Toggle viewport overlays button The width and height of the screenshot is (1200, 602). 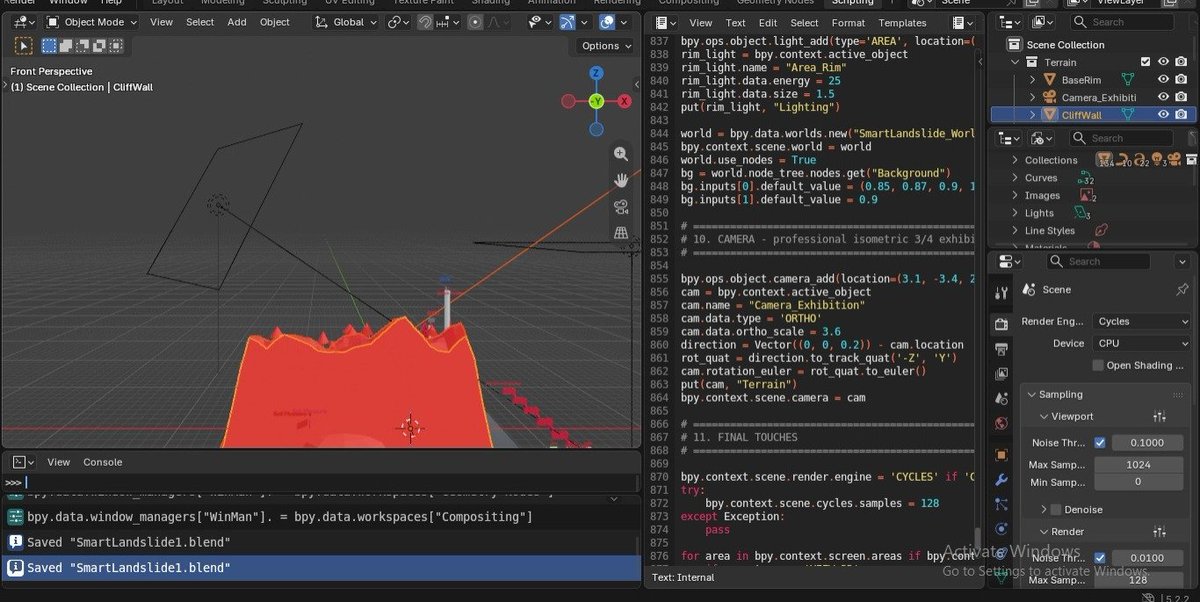pos(608,22)
